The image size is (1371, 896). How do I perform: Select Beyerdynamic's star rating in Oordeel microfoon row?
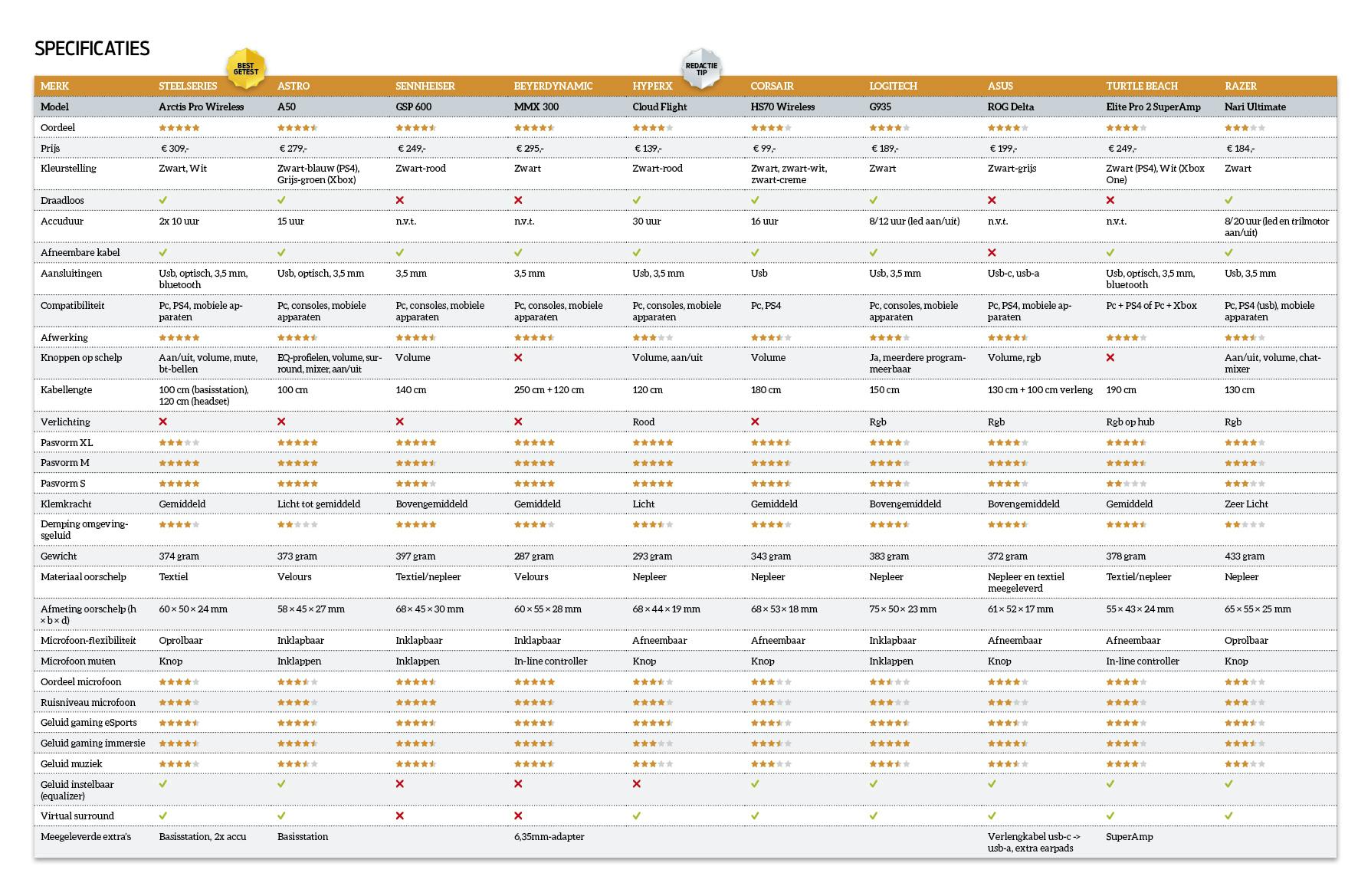click(534, 682)
